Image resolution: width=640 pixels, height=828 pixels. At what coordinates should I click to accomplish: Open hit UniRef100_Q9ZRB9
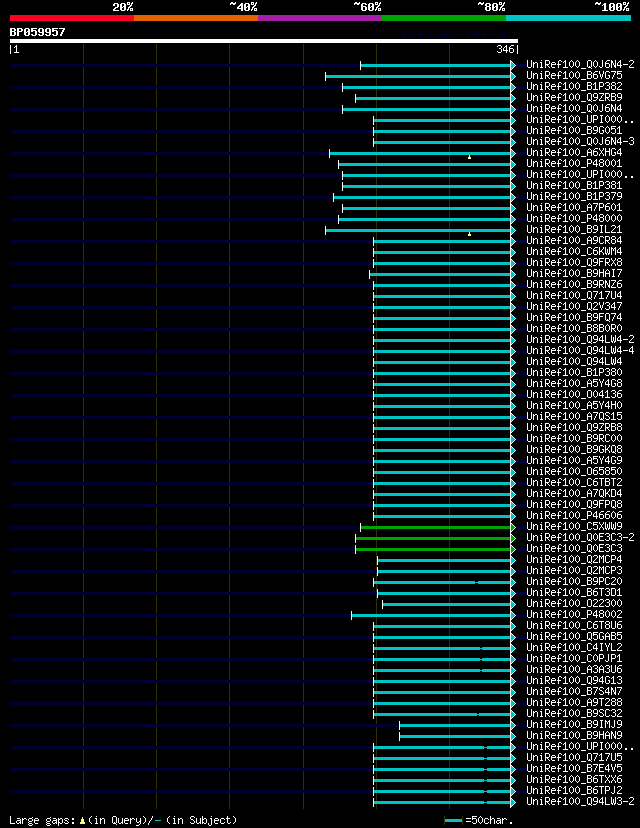[x=575, y=98]
